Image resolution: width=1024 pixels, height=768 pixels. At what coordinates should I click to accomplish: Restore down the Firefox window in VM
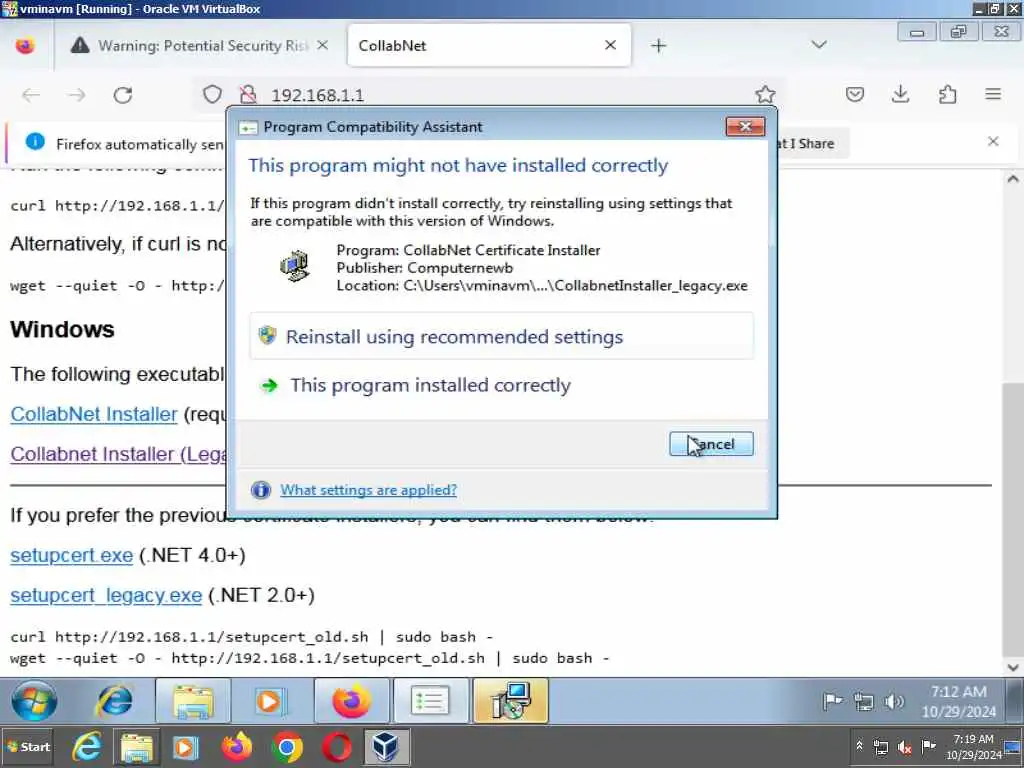click(959, 32)
